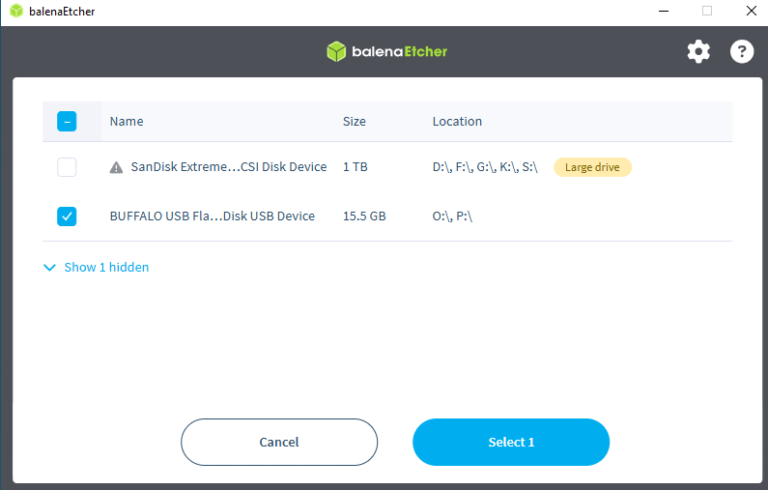Click the Large drive warning badge
Image resolution: width=768 pixels, height=490 pixels.
coord(593,167)
